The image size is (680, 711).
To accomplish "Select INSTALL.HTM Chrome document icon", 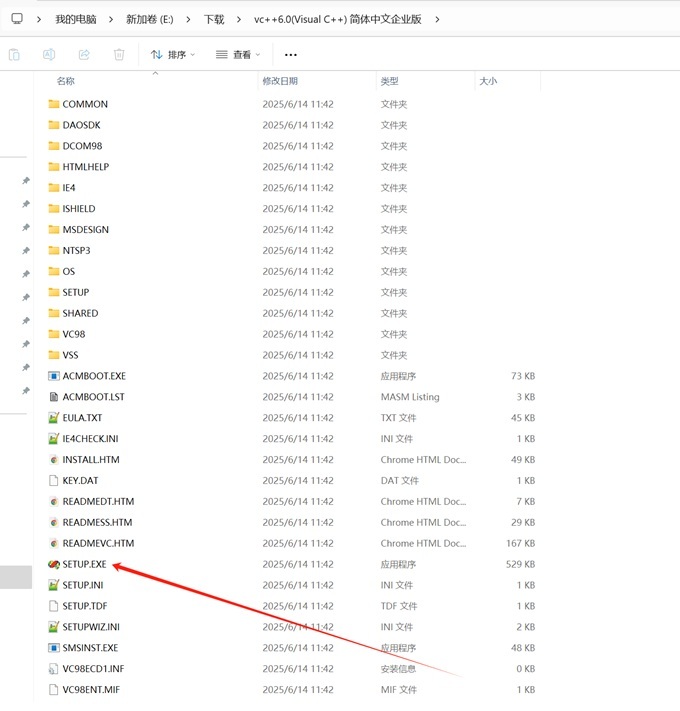I will (x=54, y=459).
